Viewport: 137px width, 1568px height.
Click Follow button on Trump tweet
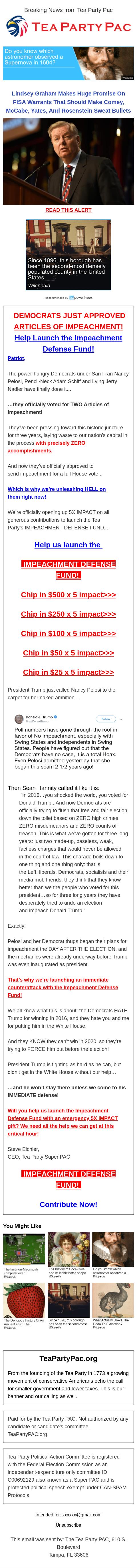coord(106,719)
